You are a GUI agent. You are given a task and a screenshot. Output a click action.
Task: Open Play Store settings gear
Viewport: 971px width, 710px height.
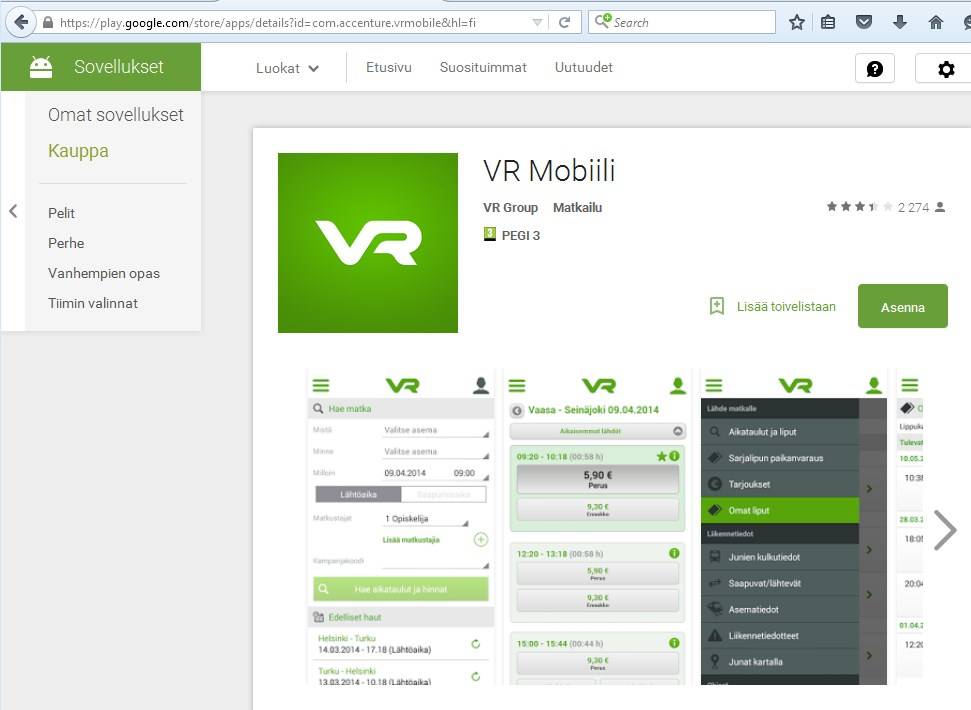point(946,69)
